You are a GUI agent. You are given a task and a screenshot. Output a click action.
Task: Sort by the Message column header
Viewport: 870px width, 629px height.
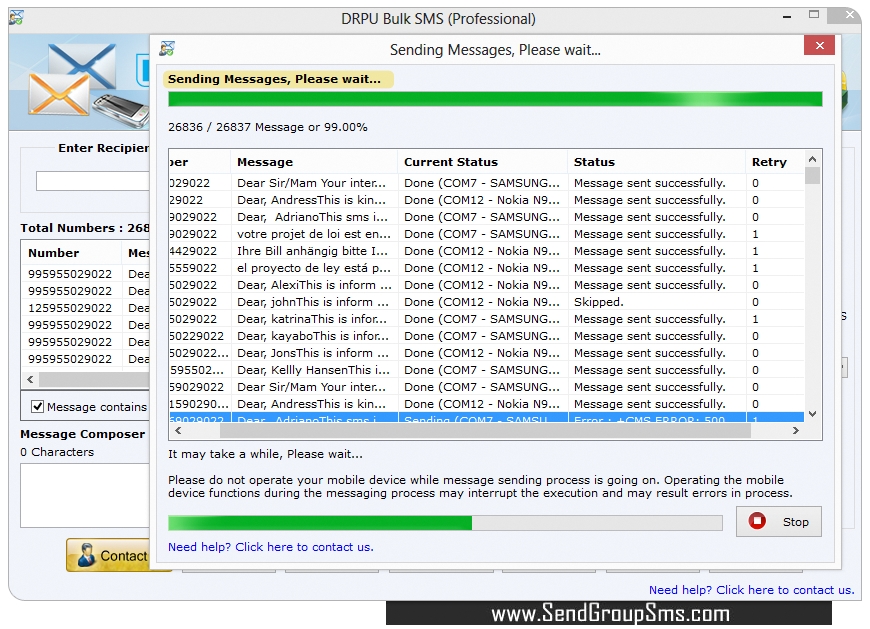point(314,162)
